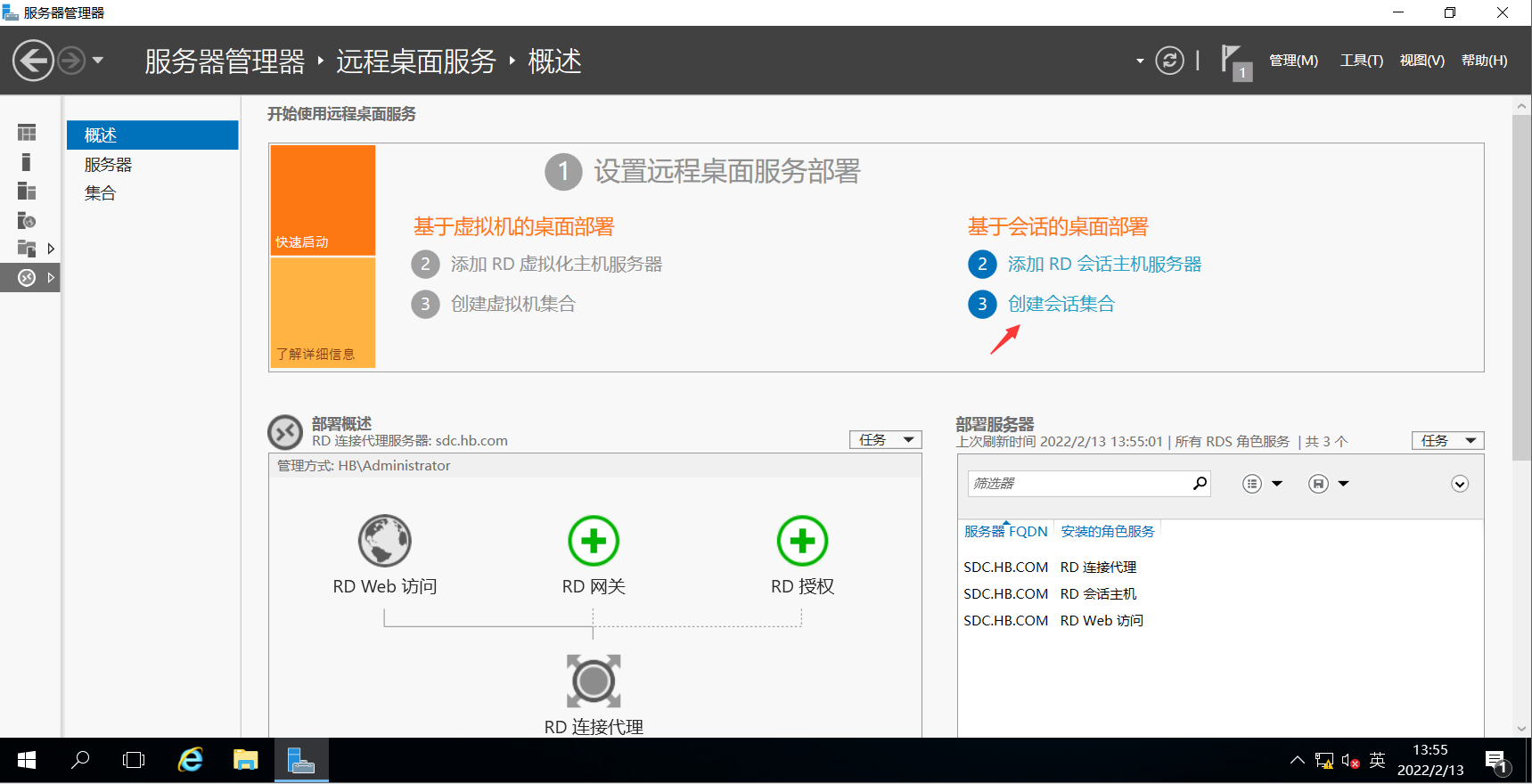Open the 工具(T) menu
The width and height of the screenshot is (1532, 784).
[x=1361, y=61]
